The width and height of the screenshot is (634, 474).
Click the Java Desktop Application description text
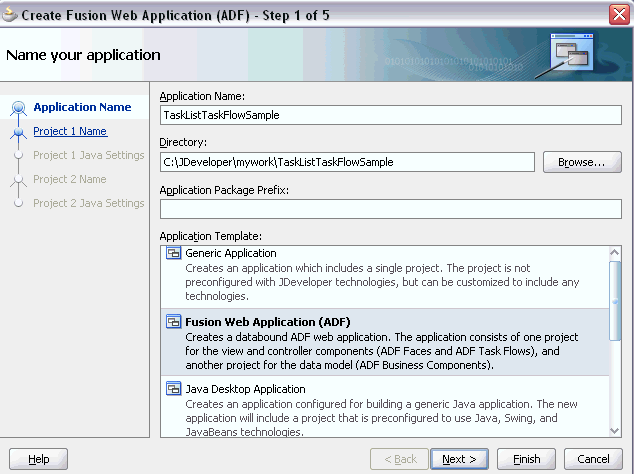[381, 418]
